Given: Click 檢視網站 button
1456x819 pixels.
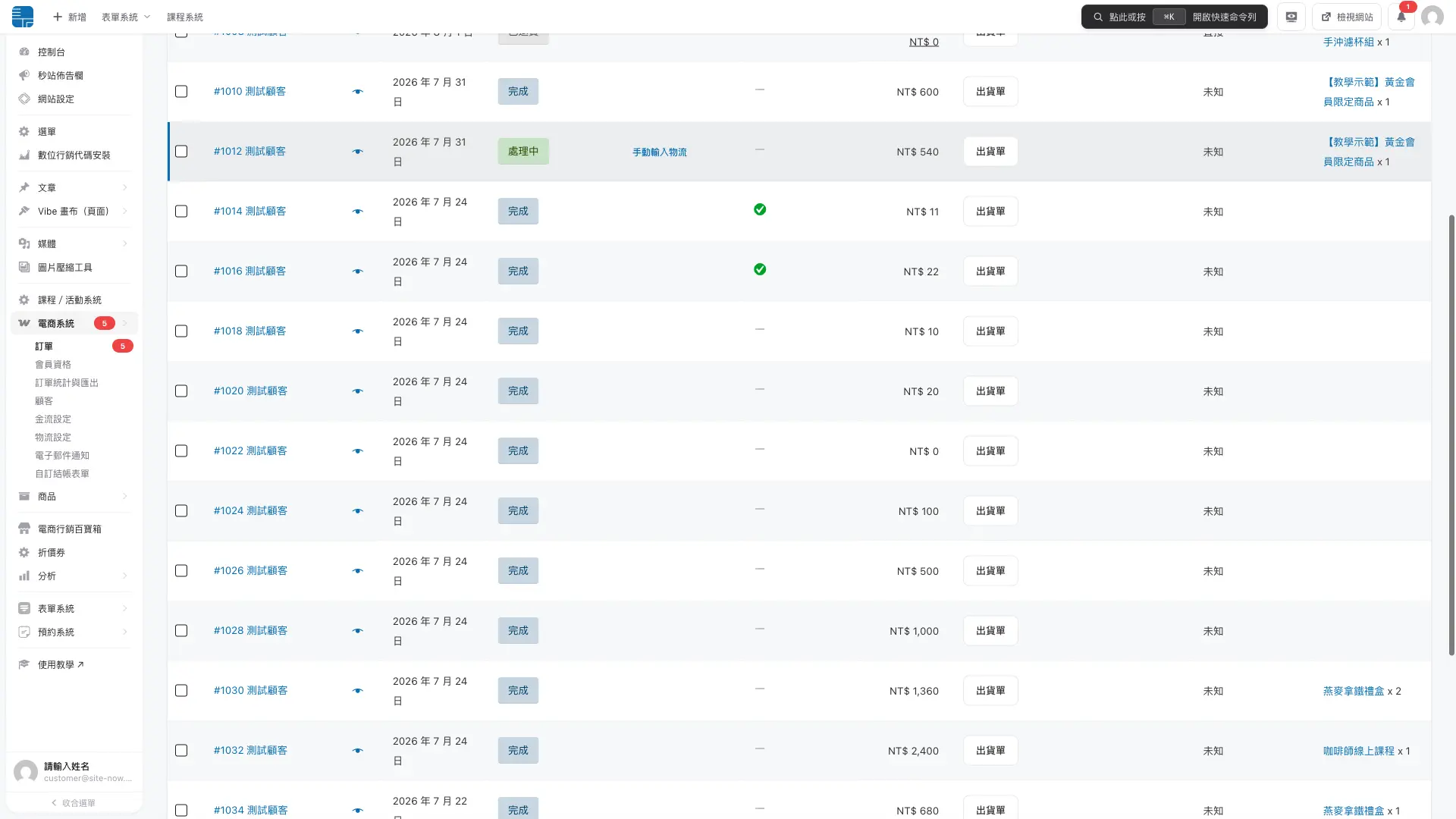Looking at the screenshot, I should coord(1347,17).
